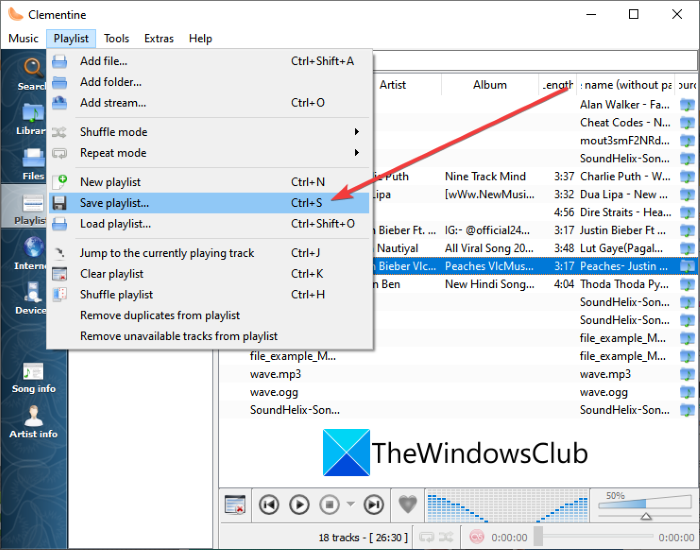Screen dimensions: 700x550
Task: Click the Add file printer-like icon
Action: tap(59, 61)
